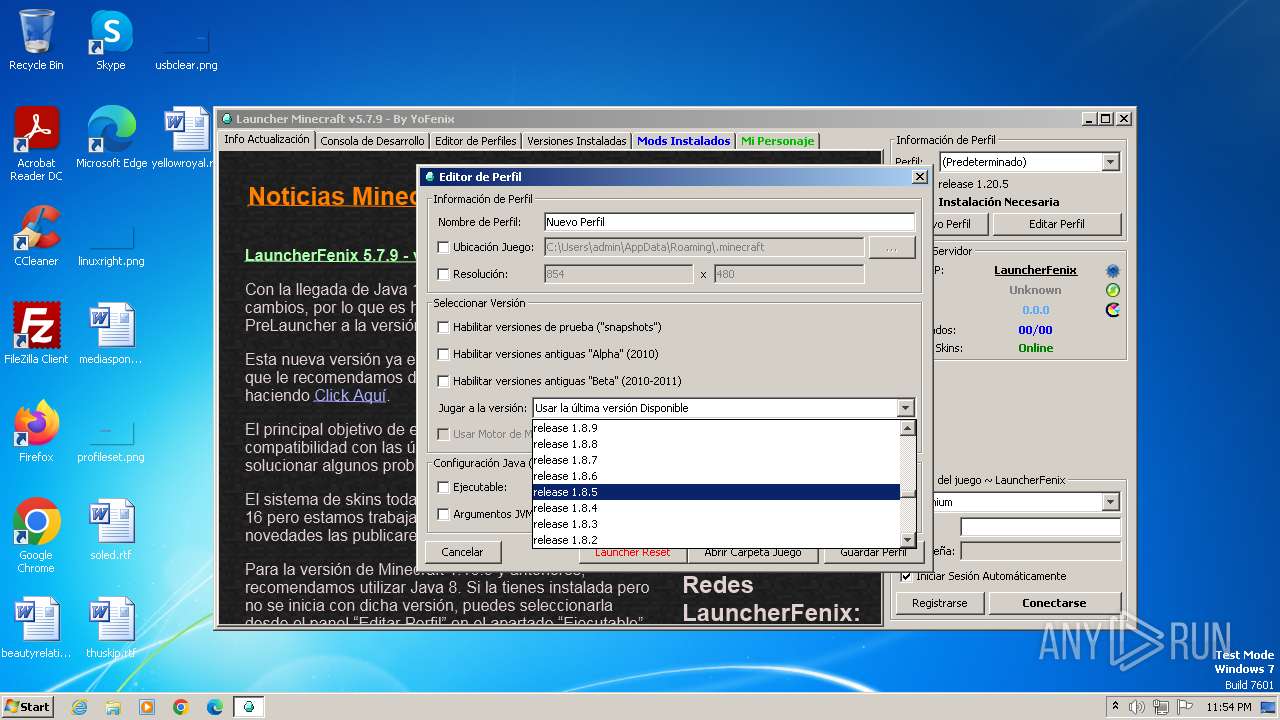Viewport: 1280px width, 720px height.
Task: Open mediaspon document on desktop
Action: coord(111,334)
